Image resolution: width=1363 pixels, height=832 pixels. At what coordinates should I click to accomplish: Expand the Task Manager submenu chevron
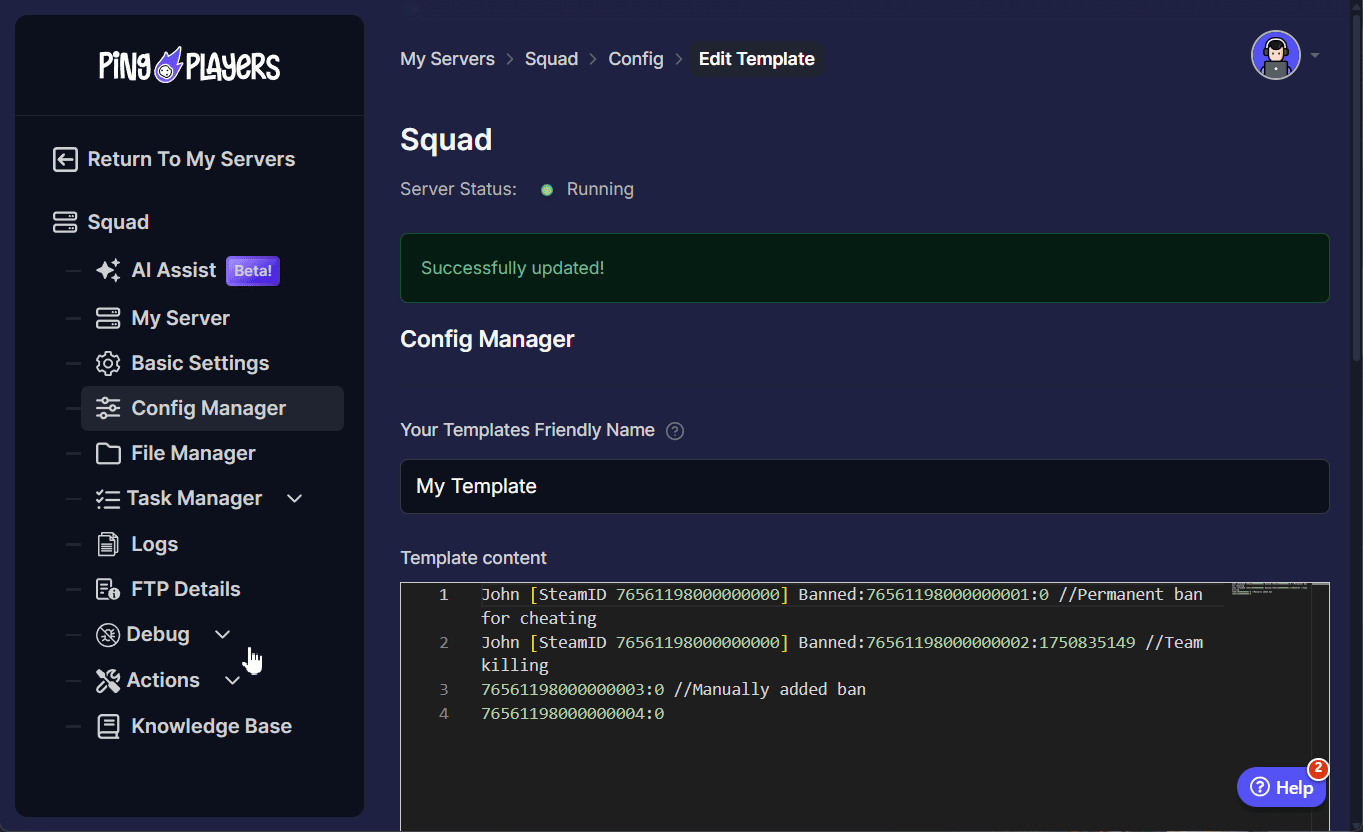295,498
